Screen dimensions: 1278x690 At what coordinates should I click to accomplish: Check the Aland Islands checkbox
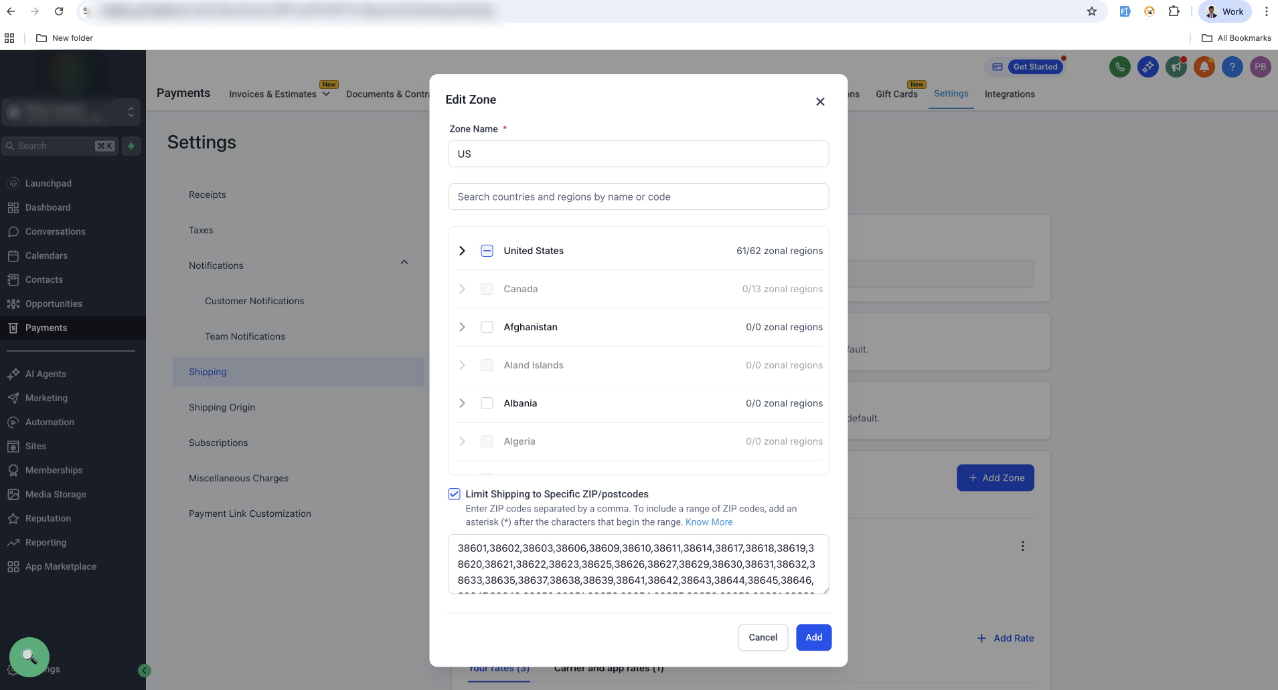click(x=487, y=365)
